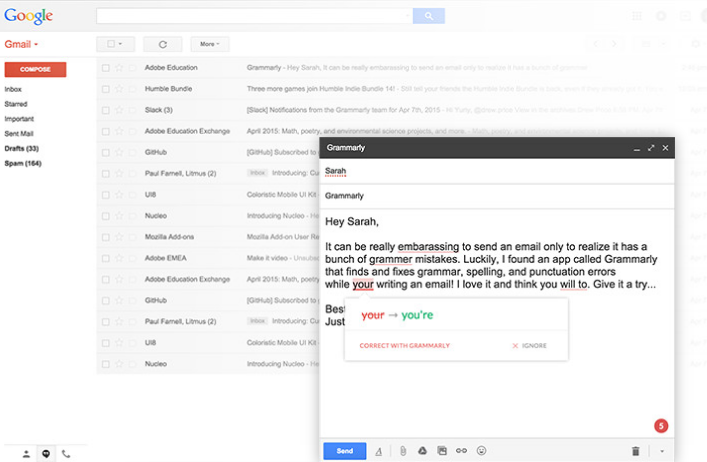The height and width of the screenshot is (462, 707).
Task: Insert a link using the chain icon
Action: (461, 451)
